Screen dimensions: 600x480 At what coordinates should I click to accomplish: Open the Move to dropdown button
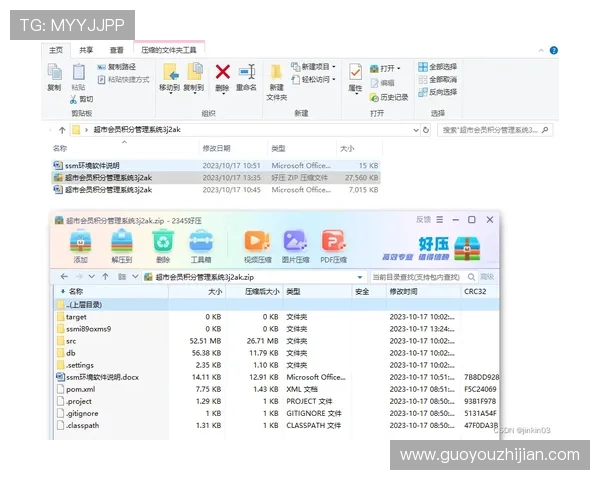click(170, 78)
